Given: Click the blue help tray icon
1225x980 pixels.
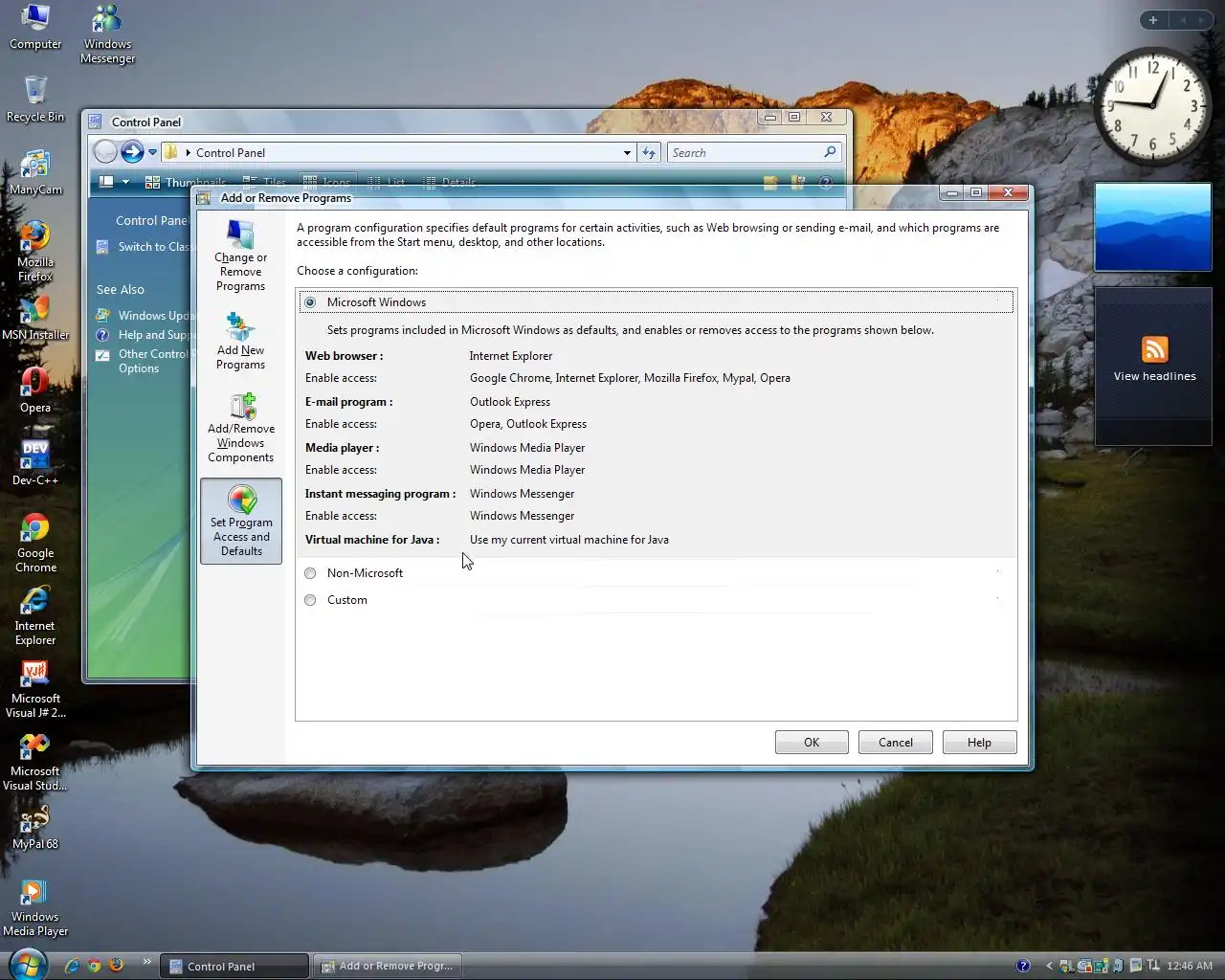Looking at the screenshot, I should point(1023,966).
